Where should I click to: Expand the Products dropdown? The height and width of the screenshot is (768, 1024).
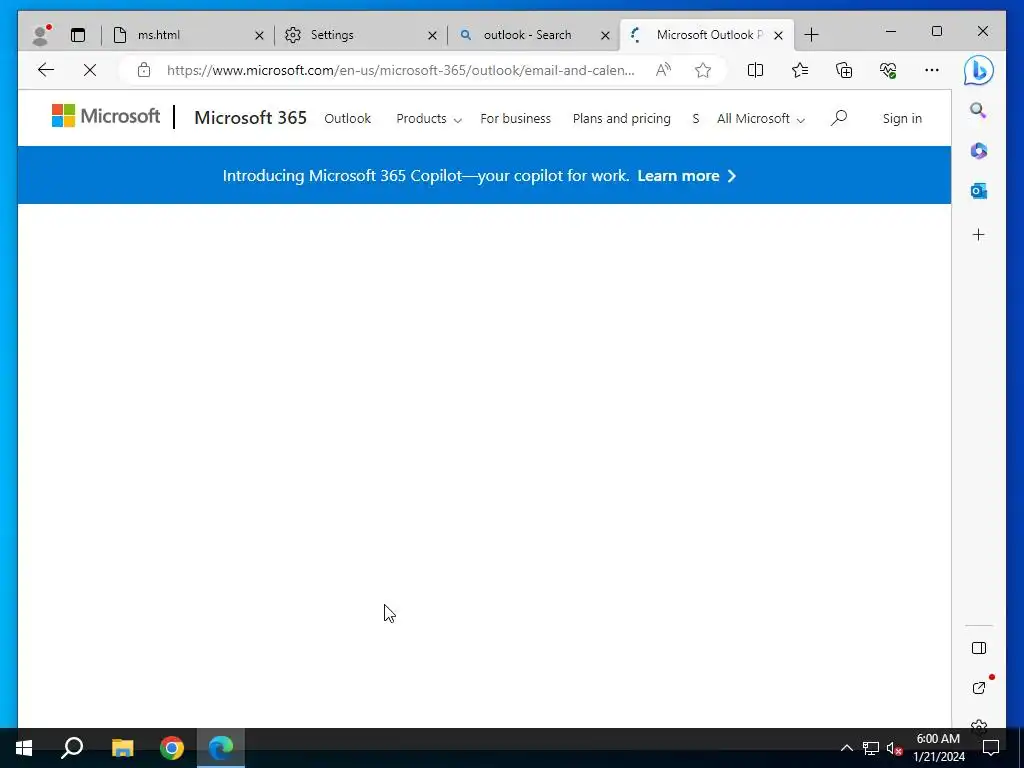pos(428,118)
